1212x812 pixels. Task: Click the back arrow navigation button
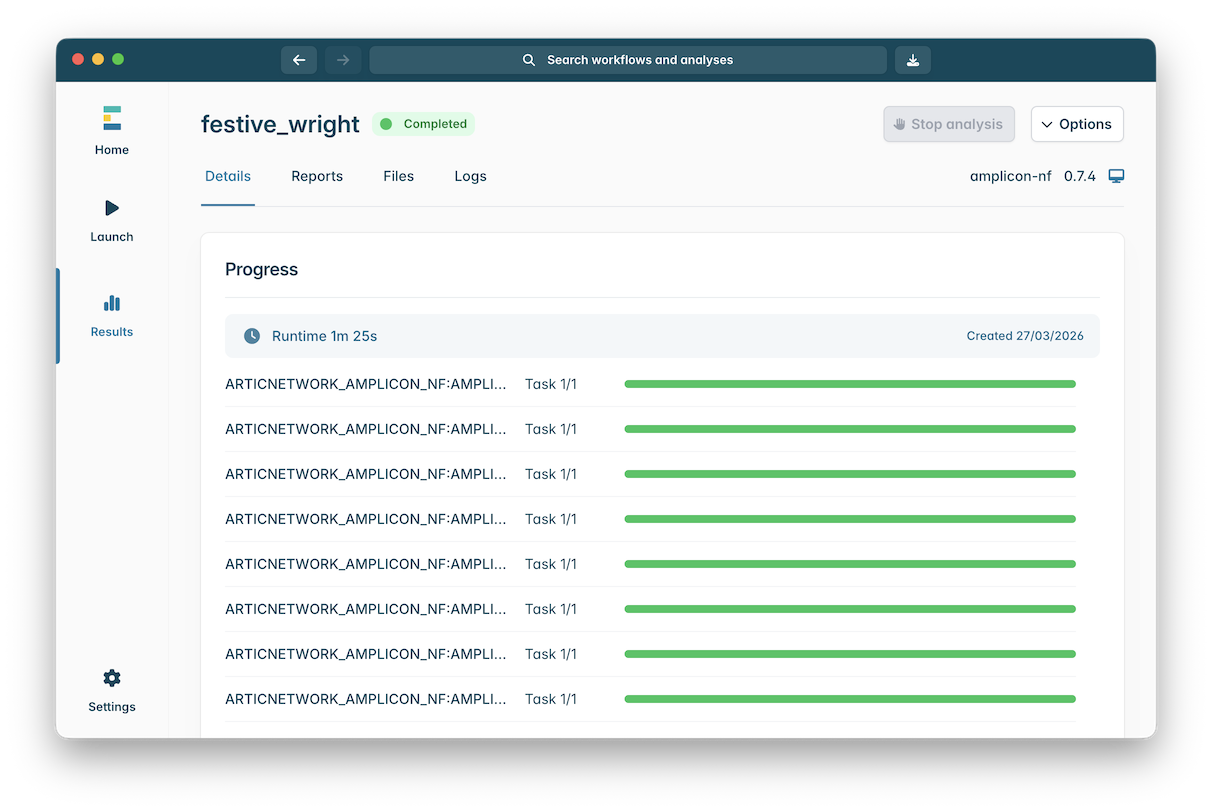(x=299, y=60)
